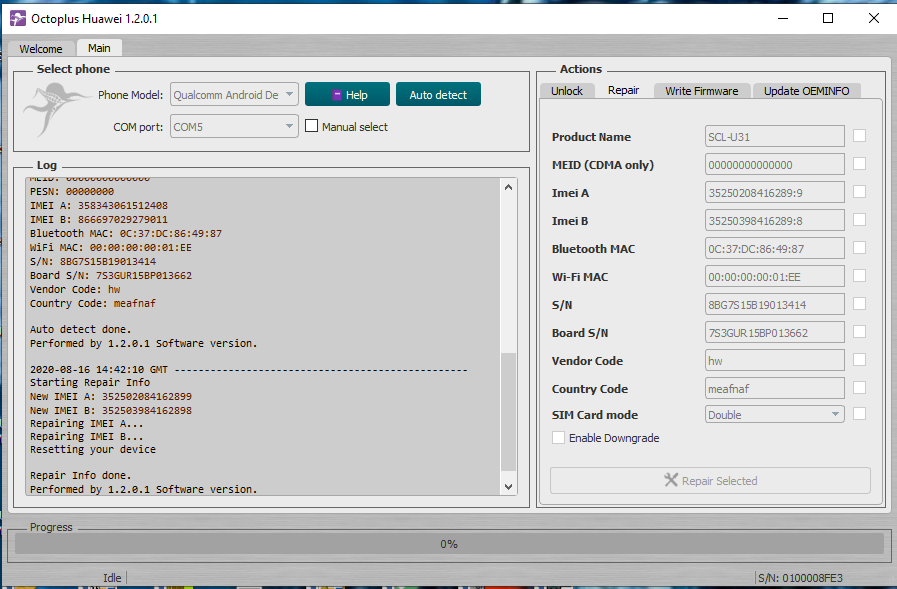Click the Bluetooth MAC input field
The height and width of the screenshot is (589, 897).
[x=775, y=249]
